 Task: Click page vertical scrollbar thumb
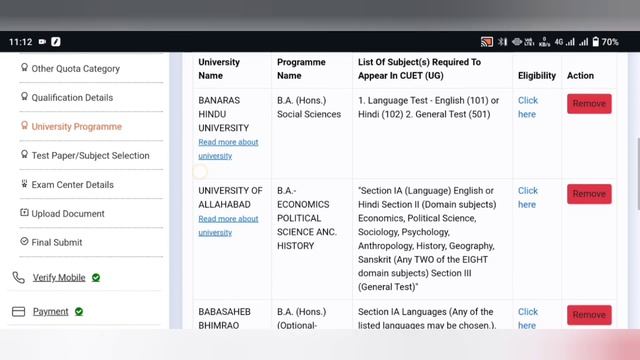pos(638,174)
